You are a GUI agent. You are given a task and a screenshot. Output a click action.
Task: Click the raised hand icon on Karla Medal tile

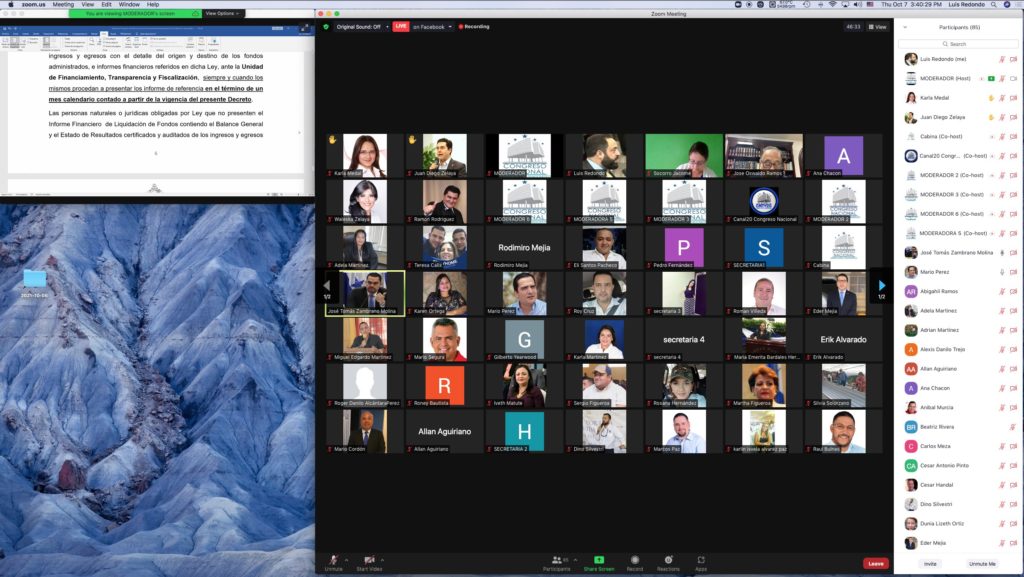(332, 140)
